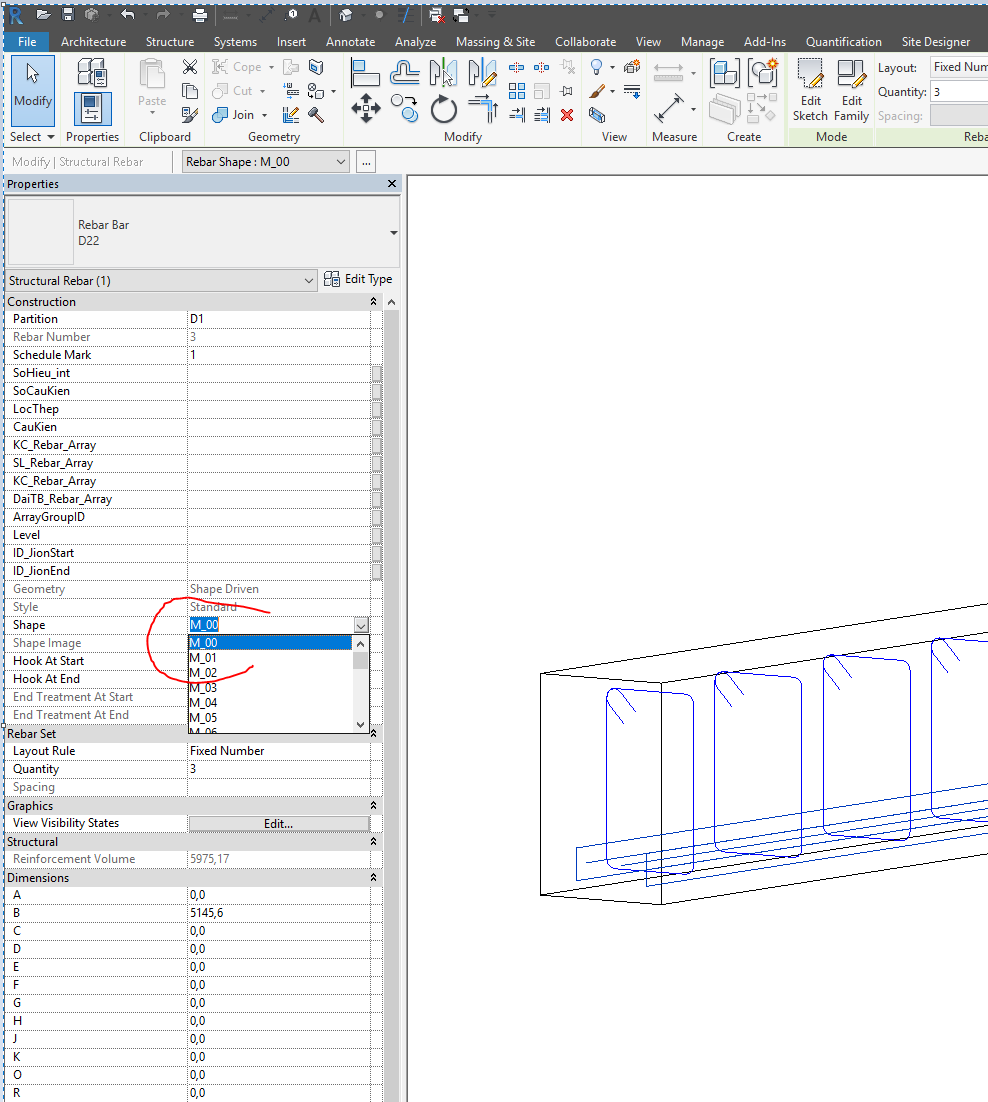Select the Array tool
This screenshot has height=1102, width=988.
tap(517, 91)
